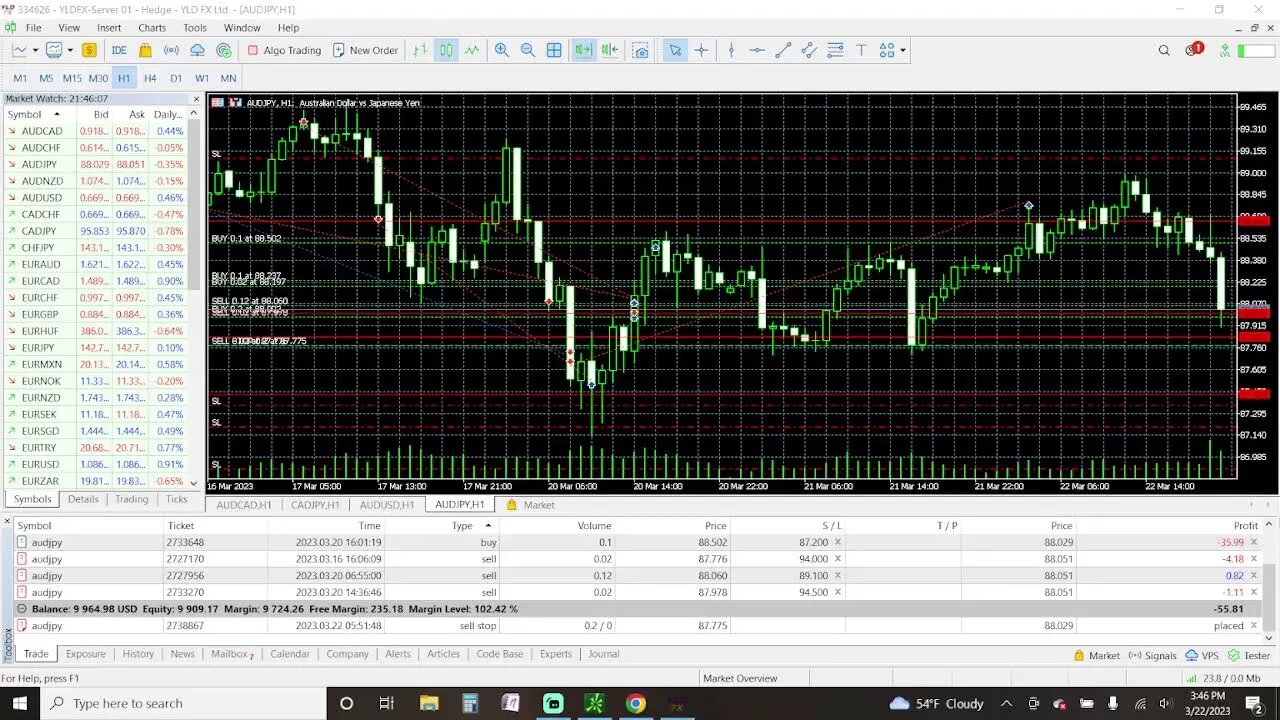Open the Signals broadcast icon in toolbar
The height and width of the screenshot is (720, 1280).
click(171, 50)
